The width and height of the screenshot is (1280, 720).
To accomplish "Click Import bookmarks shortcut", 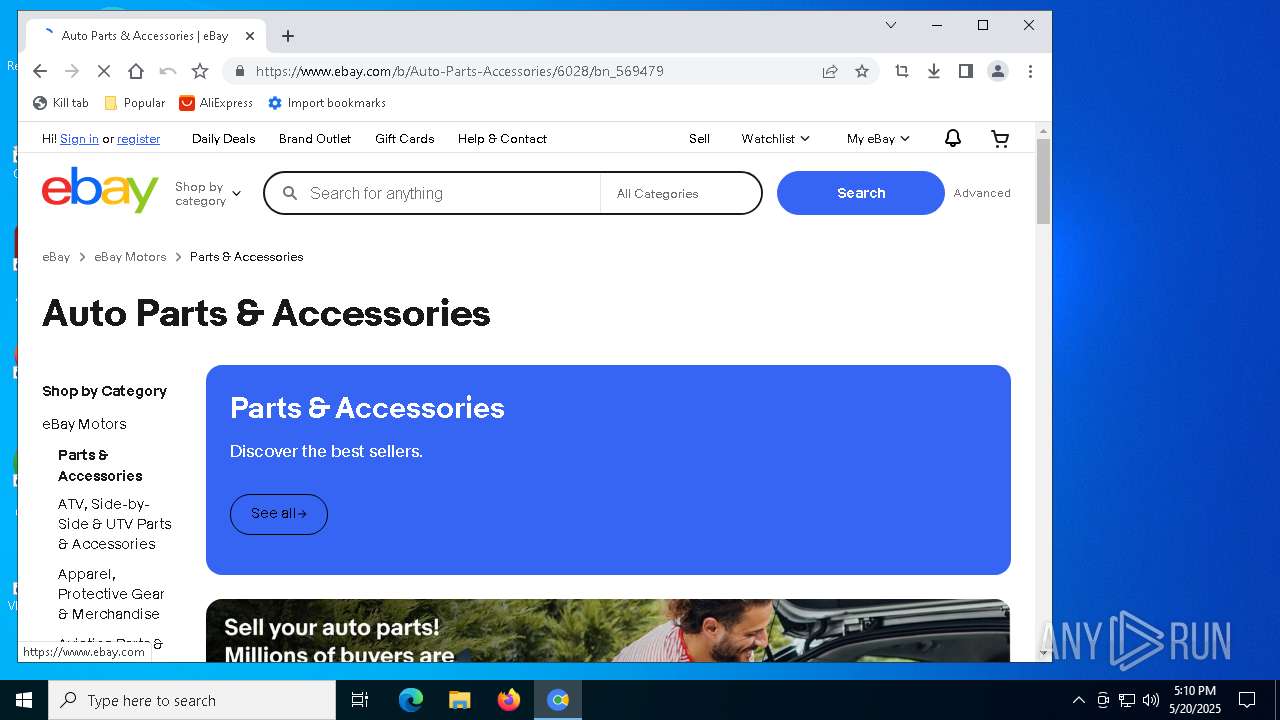I will 327,103.
